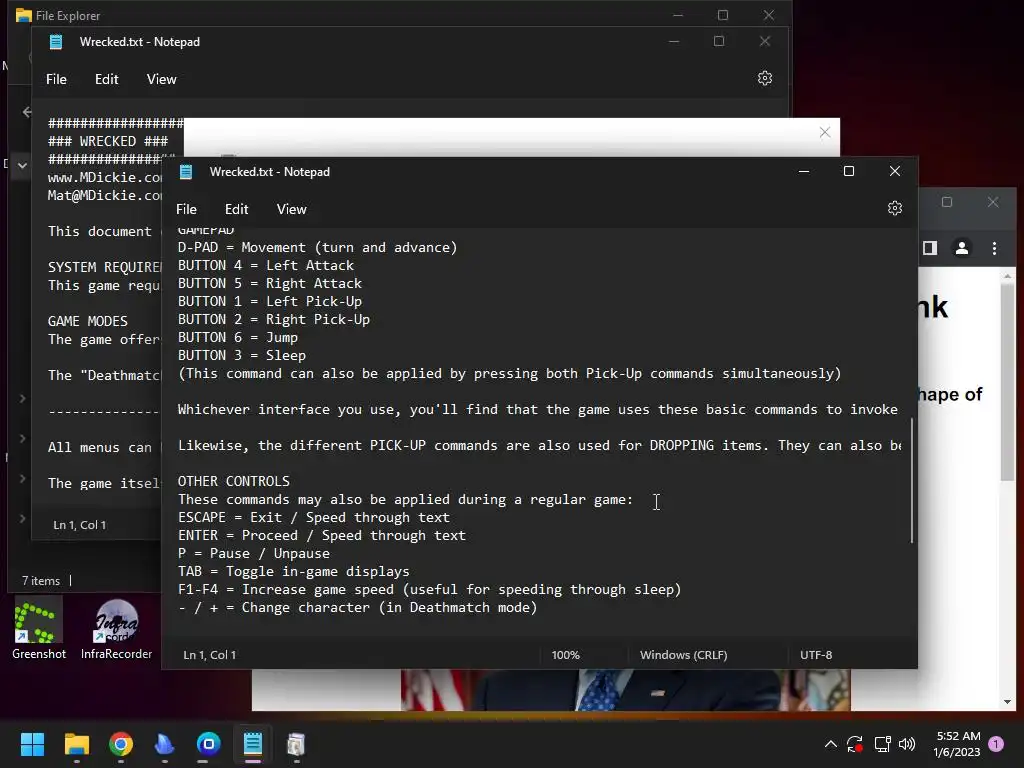Open File menu in back Notepad
Screen dimensions: 1024x768
pyautogui.click(x=56, y=79)
